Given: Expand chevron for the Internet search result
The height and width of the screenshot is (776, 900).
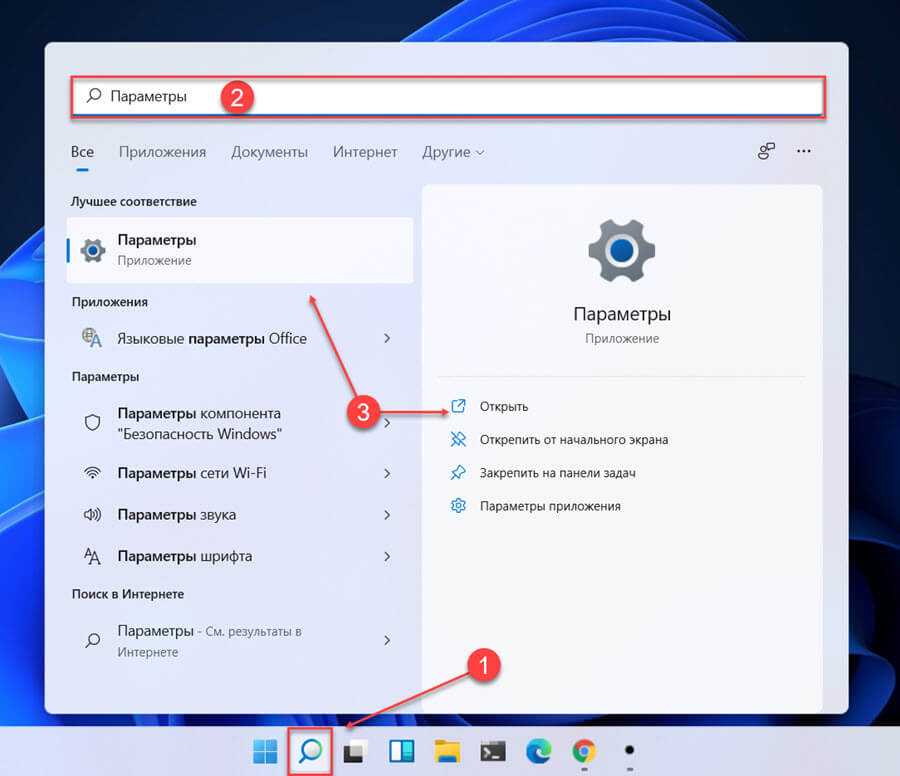Looking at the screenshot, I should [x=387, y=640].
